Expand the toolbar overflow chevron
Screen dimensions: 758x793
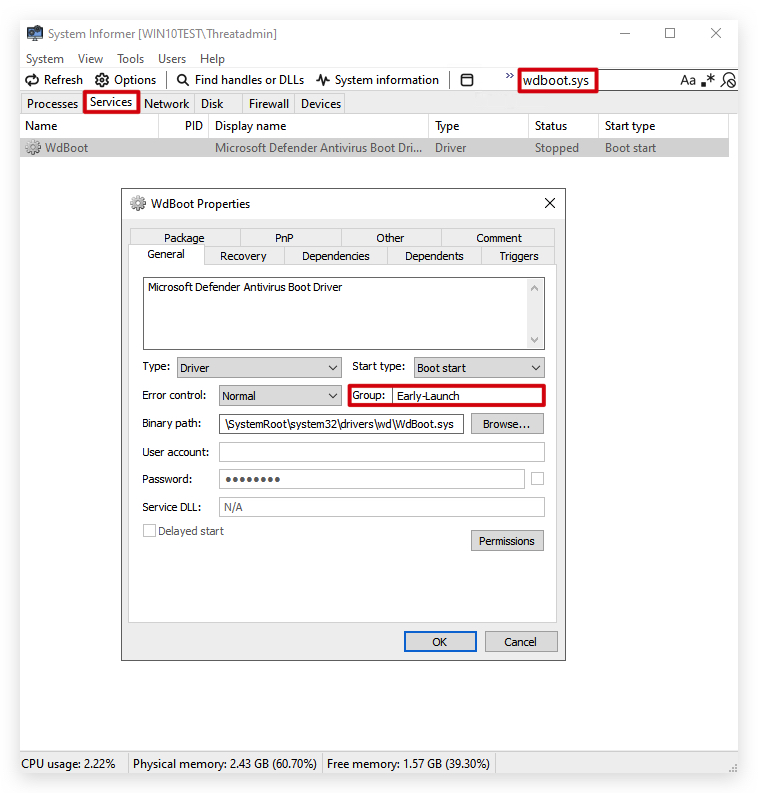(509, 76)
